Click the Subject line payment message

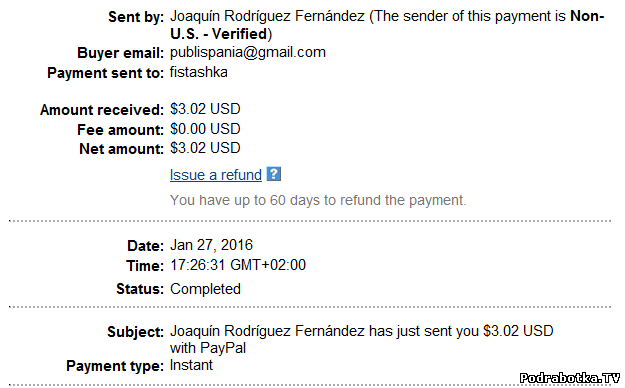click(362, 339)
